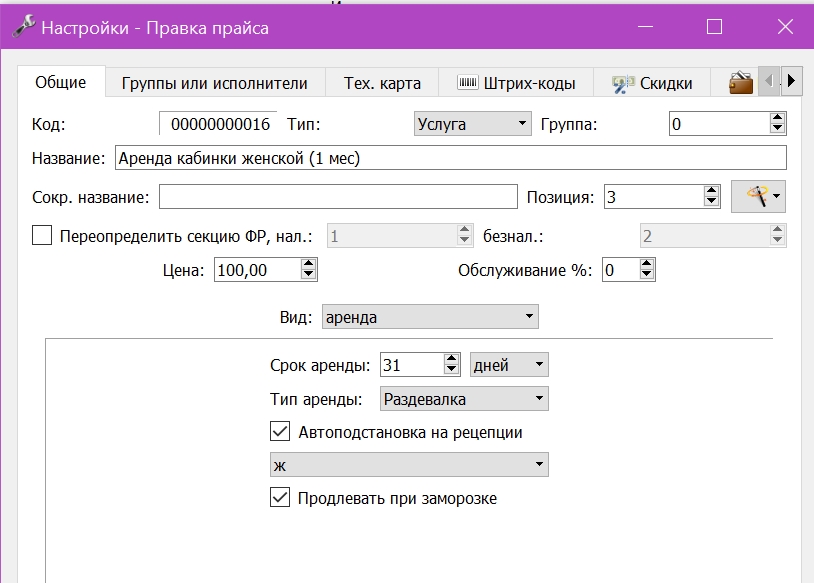Uncheck Автоподстановка на рецепции
814x583 pixels.
pos(280,431)
